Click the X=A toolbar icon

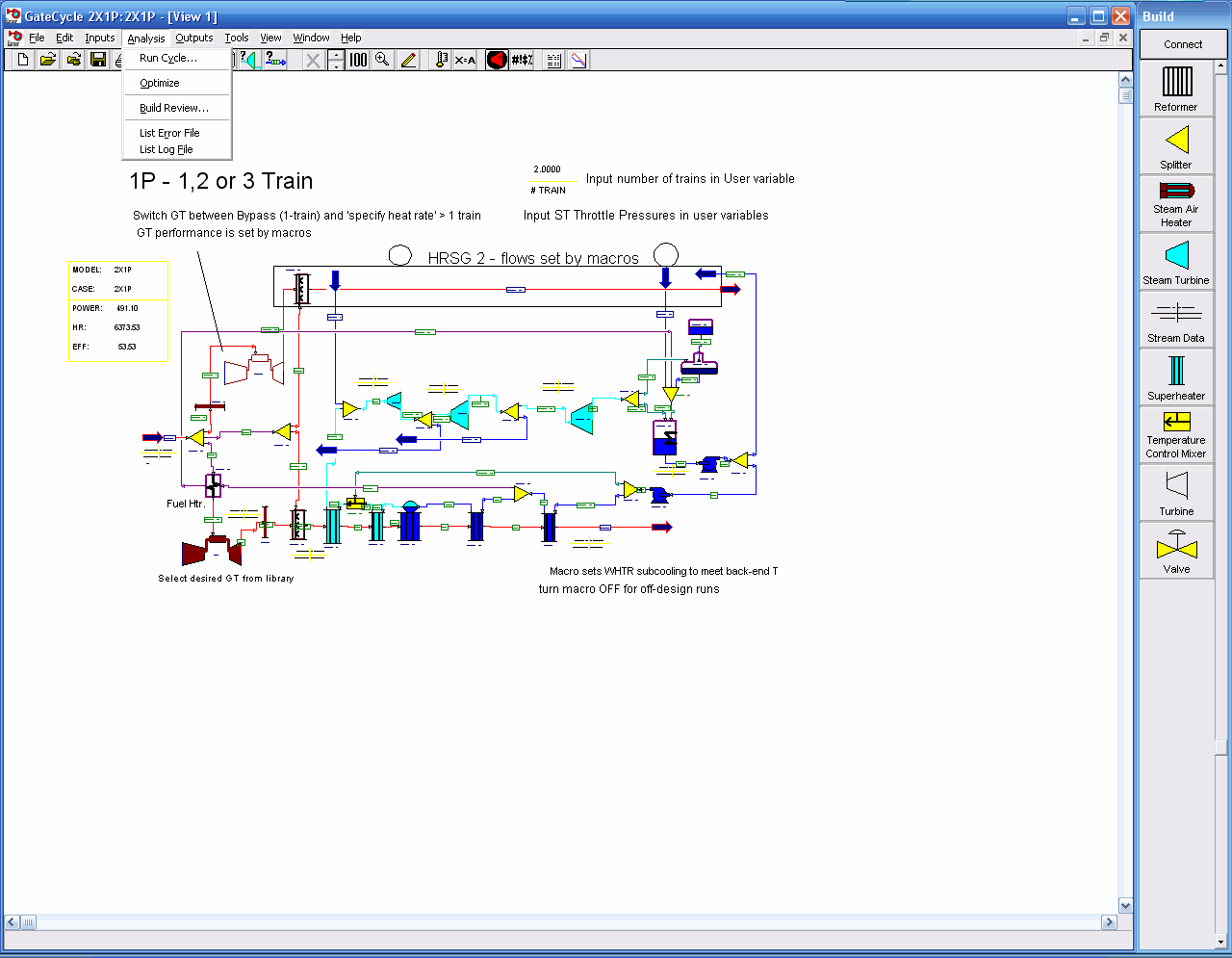click(466, 60)
